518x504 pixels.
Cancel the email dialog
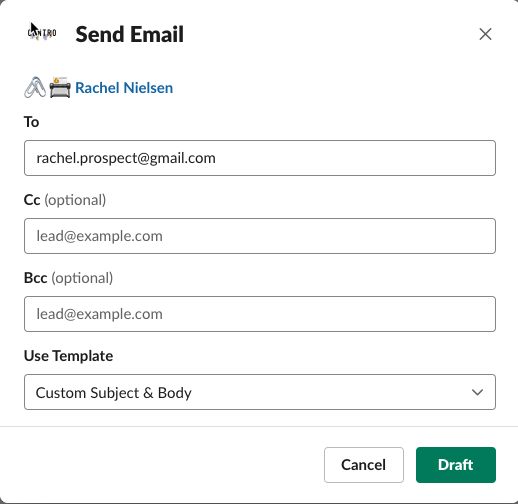coord(364,465)
